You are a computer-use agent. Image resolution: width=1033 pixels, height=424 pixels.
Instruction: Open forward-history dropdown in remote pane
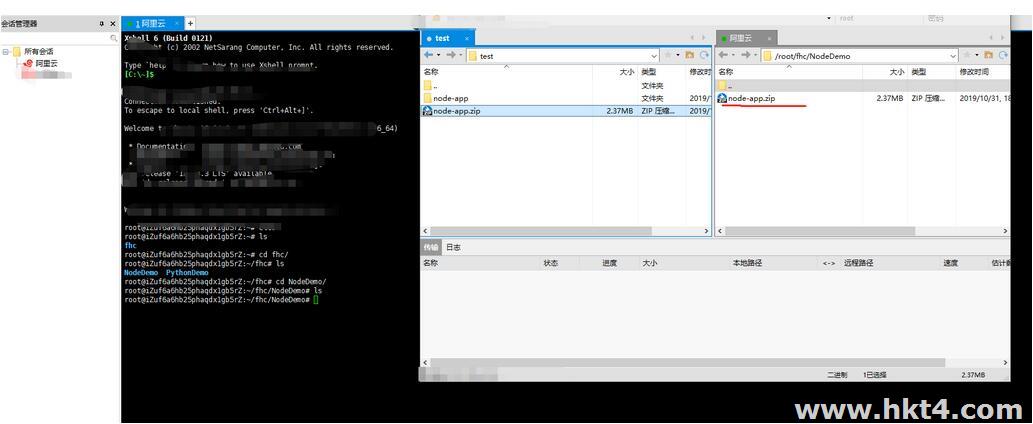coord(755,55)
